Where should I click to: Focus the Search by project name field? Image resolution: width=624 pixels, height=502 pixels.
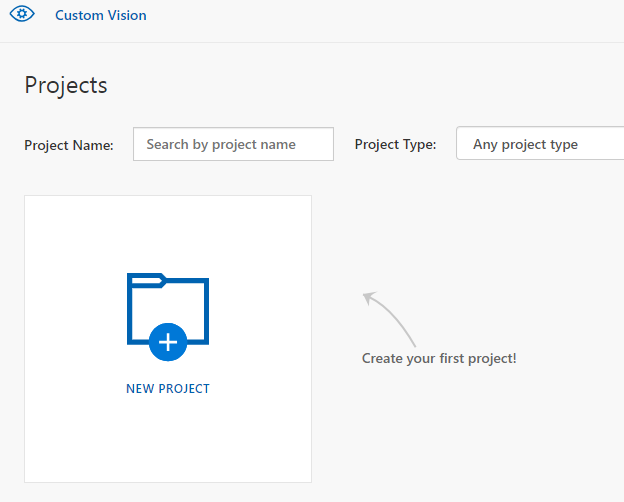point(233,144)
